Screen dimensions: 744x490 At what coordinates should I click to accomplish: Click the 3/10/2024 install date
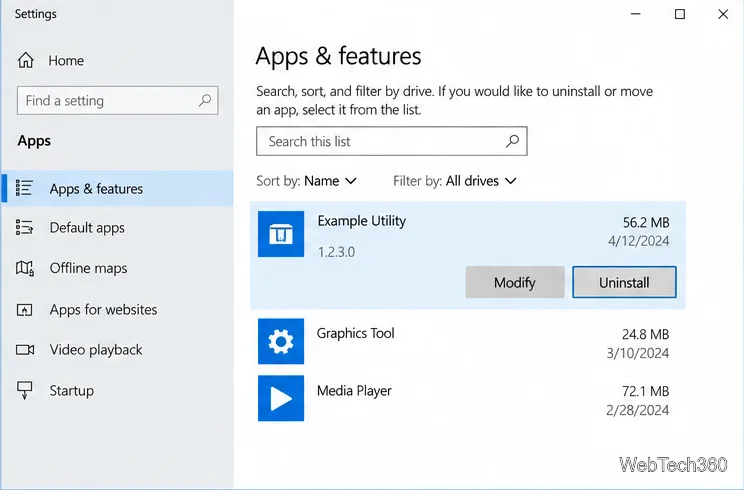(x=638, y=353)
